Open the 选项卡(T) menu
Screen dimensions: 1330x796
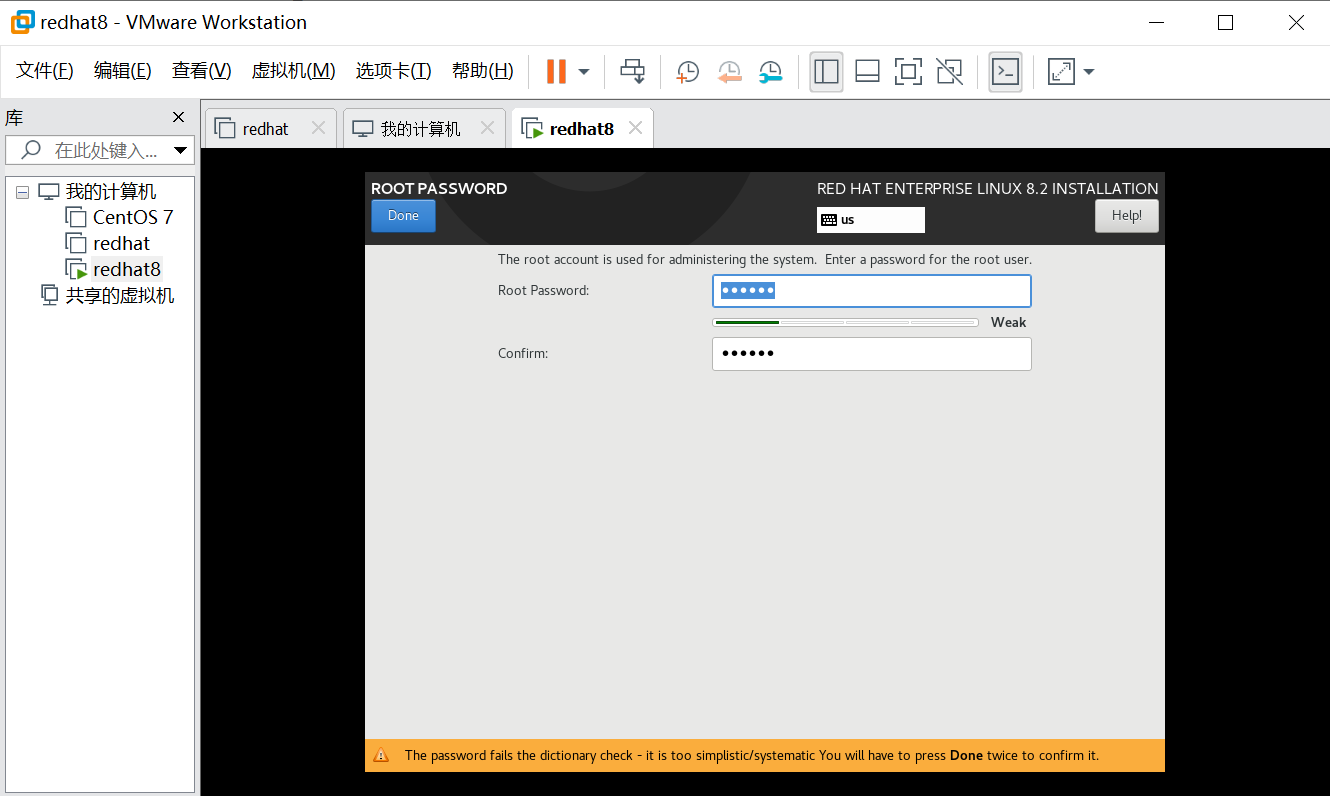[393, 71]
